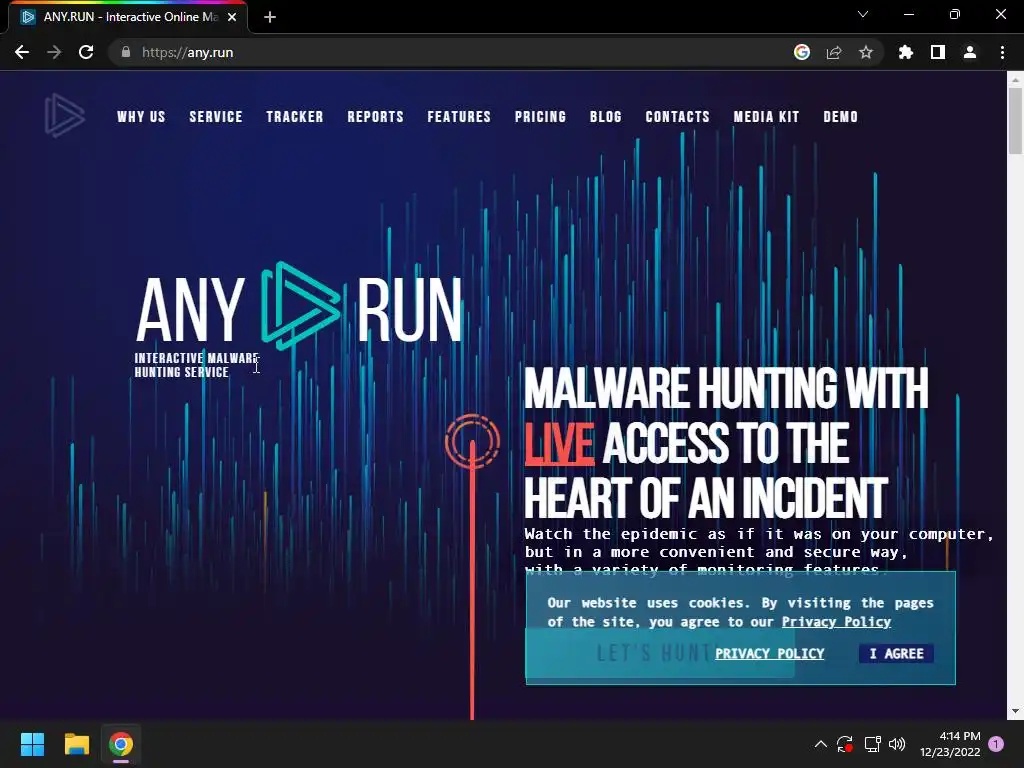1024x768 pixels.
Task: Close the ANY.RUN tab
Action: (232, 17)
